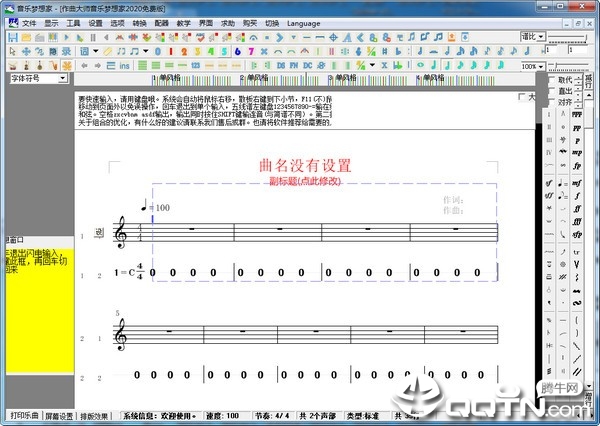The height and width of the screenshot is (426, 600).
Task: Insert numbered note 0 (blue)
Action: pos(158,51)
